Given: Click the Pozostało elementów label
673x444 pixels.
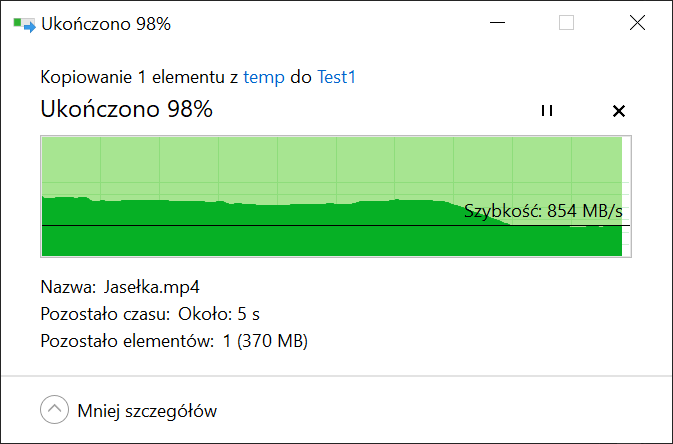Looking at the screenshot, I should (x=127, y=341).
